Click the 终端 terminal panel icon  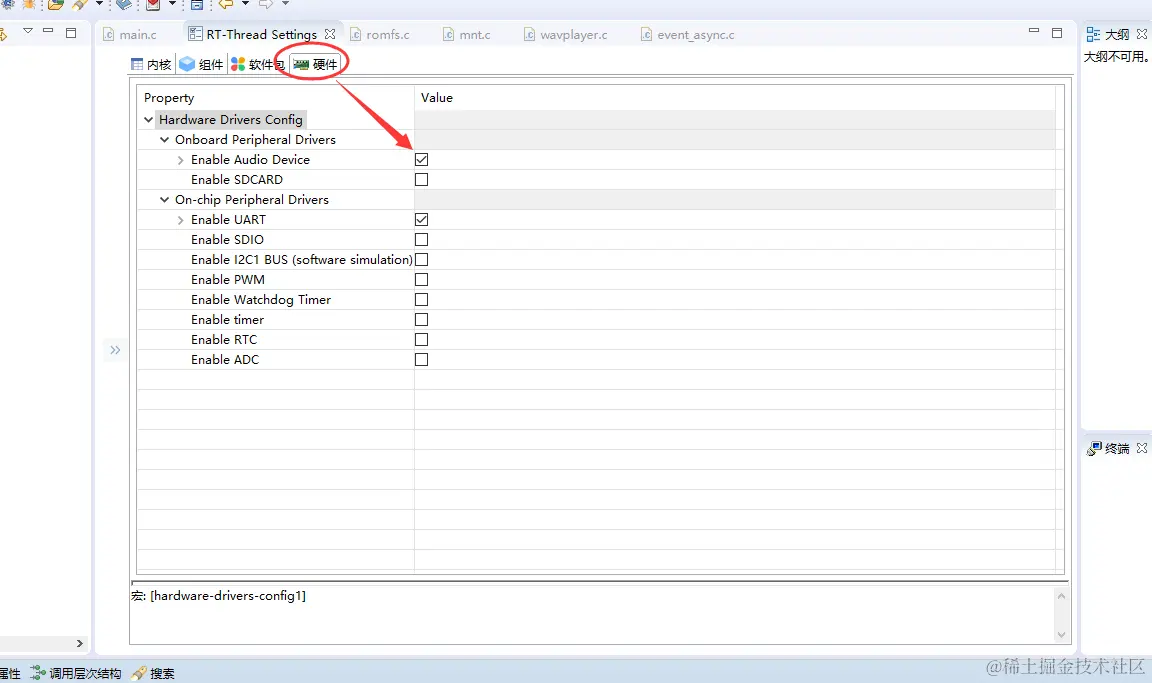coord(1095,449)
